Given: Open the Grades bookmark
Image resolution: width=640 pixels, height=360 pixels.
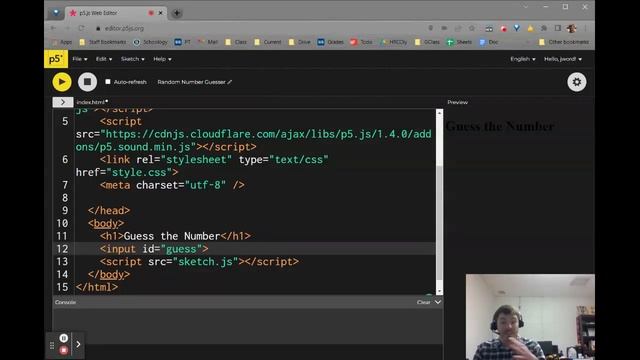Looking at the screenshot, I should pyautogui.click(x=331, y=42).
